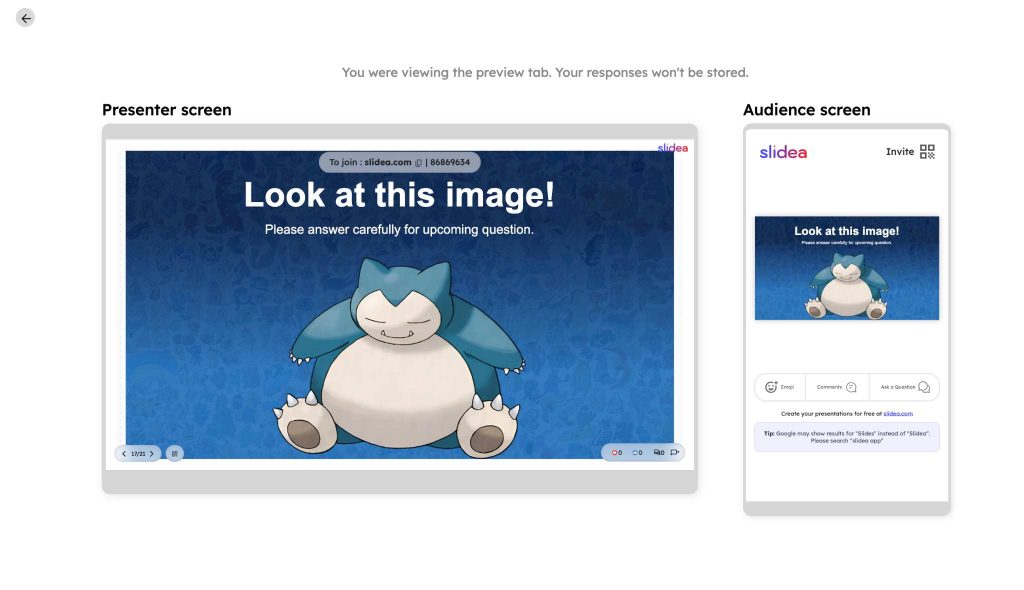Image resolution: width=1024 pixels, height=590 pixels.
Task: Click the Emoji smiley icon button
Action: pyautogui.click(x=779, y=387)
